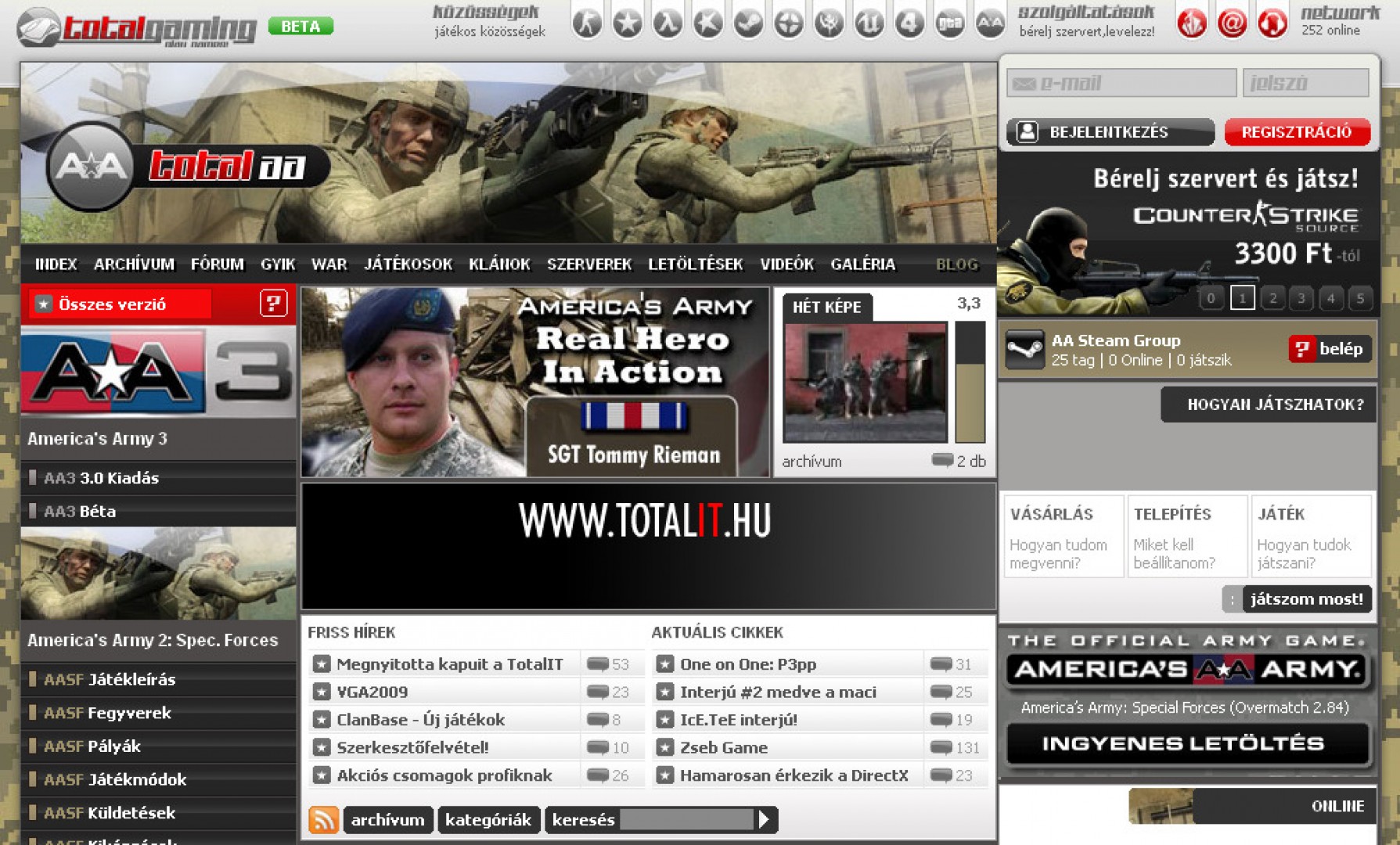The height and width of the screenshot is (845, 1400).
Task: Open AASF Fegyverek in sidebar
Action: [x=159, y=713]
